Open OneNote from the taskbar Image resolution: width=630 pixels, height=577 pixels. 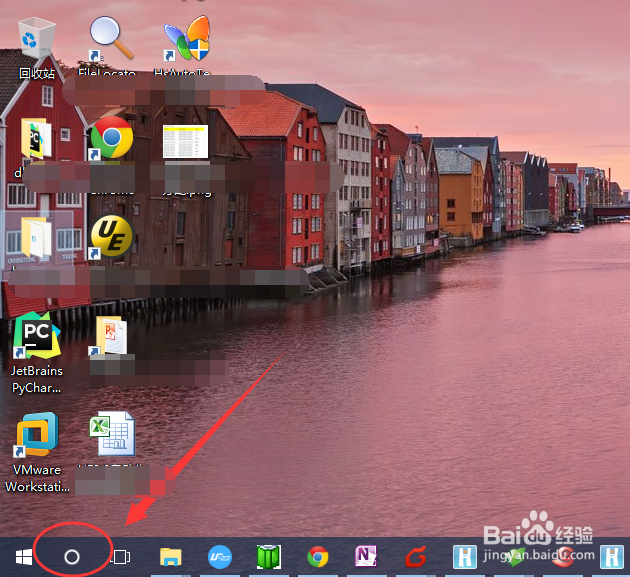(366, 557)
